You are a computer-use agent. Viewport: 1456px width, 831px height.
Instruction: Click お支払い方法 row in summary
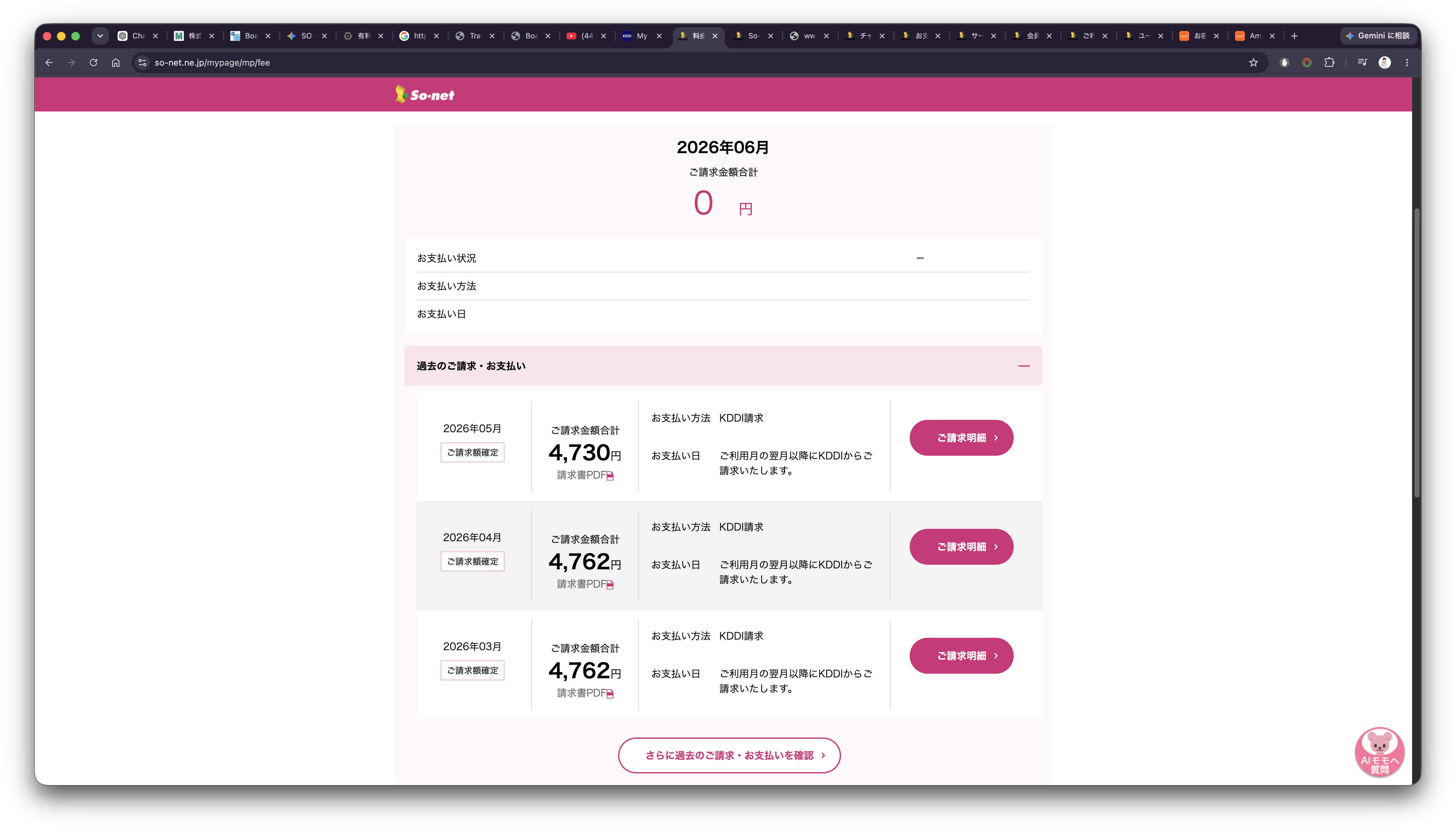723,286
